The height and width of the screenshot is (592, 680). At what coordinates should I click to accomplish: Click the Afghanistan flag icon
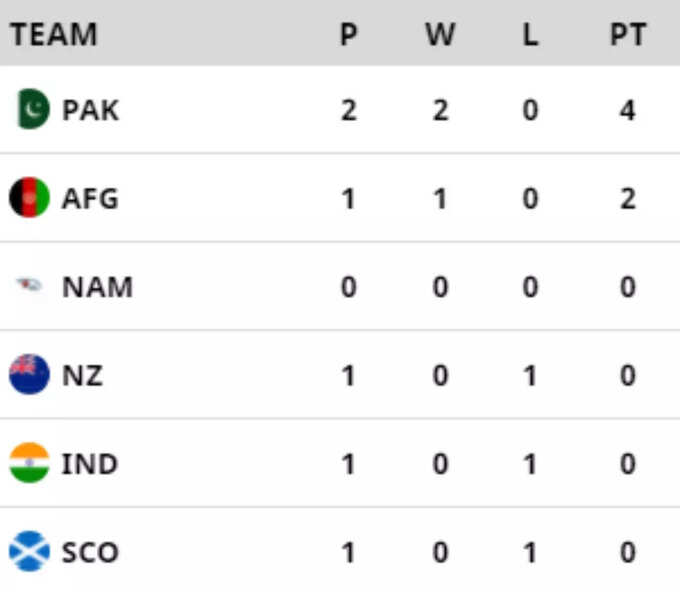[29, 197]
